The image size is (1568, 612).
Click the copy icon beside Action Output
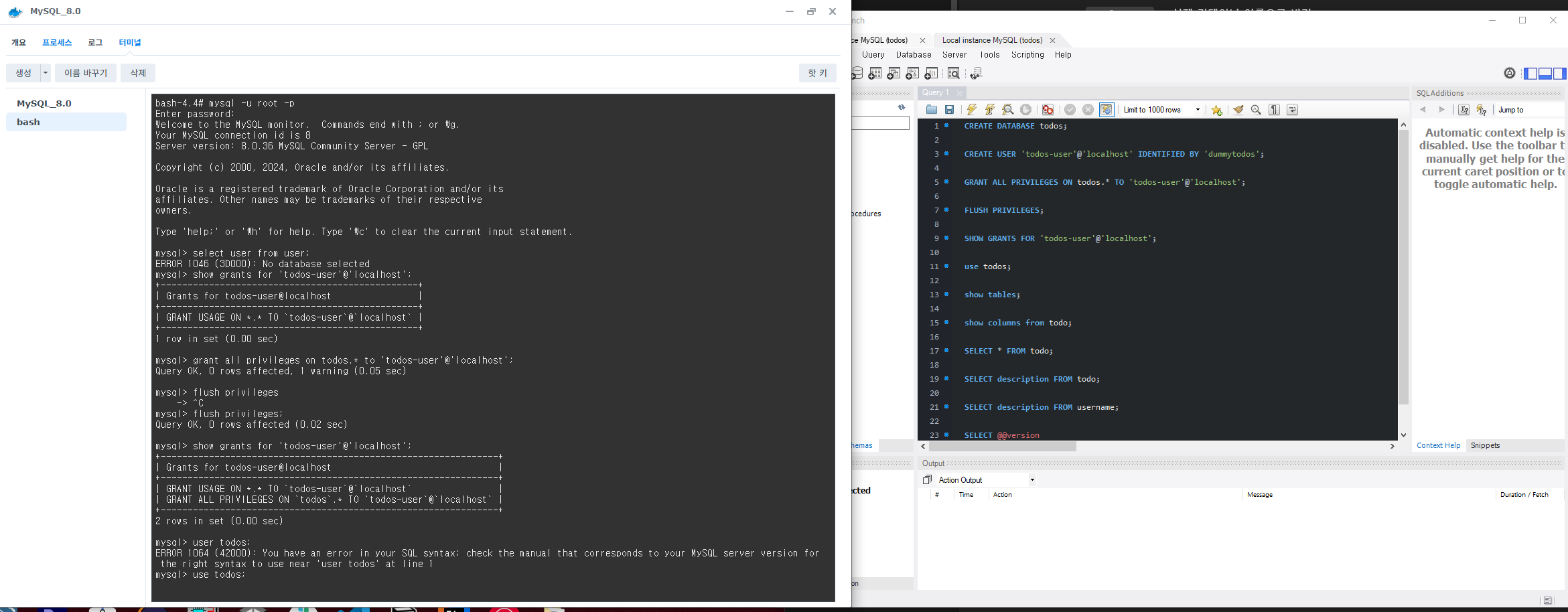point(927,480)
